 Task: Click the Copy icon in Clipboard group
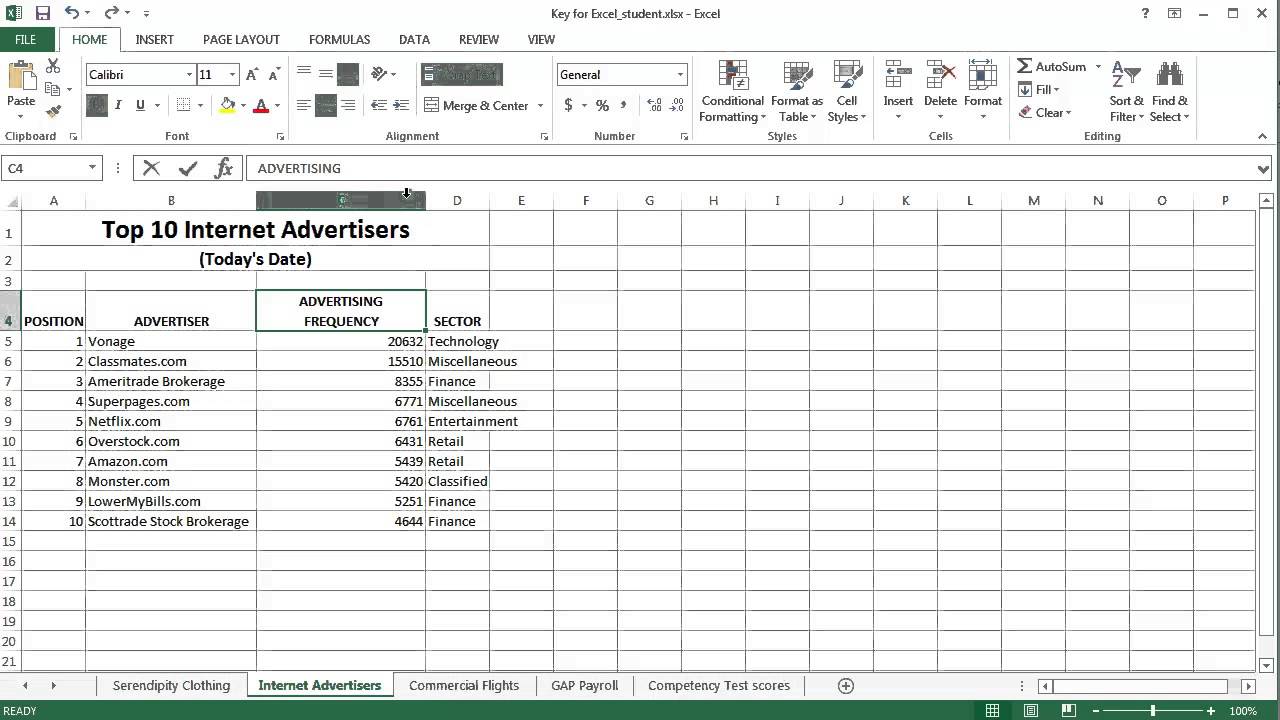[x=53, y=89]
